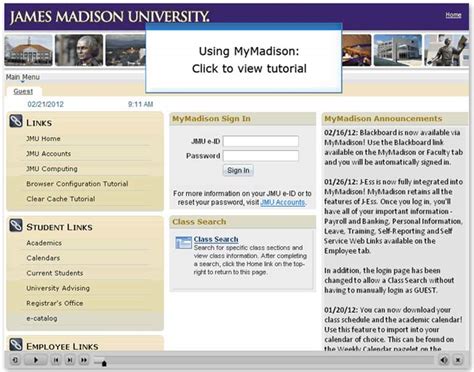Viewport: 474px width, 372px height.
Task: Open the e-catalog link
Action: (42, 318)
